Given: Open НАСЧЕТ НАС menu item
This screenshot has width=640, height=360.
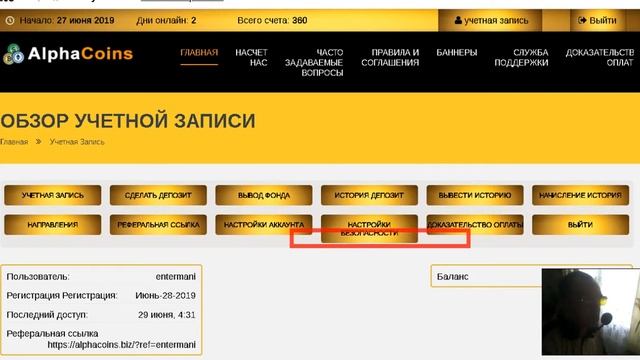Looking at the screenshot, I should 251,58.
